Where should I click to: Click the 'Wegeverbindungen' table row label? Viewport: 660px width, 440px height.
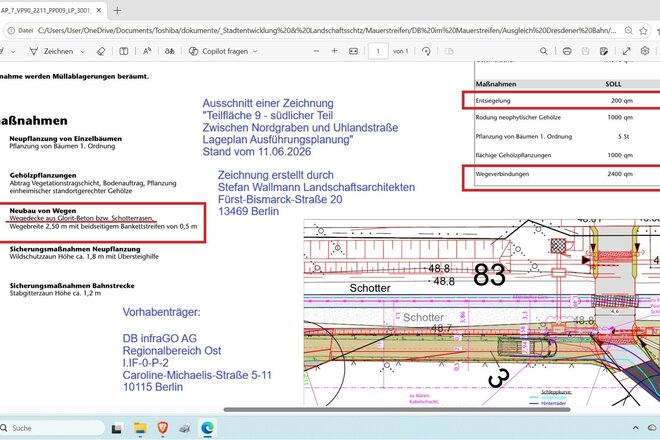(502, 174)
